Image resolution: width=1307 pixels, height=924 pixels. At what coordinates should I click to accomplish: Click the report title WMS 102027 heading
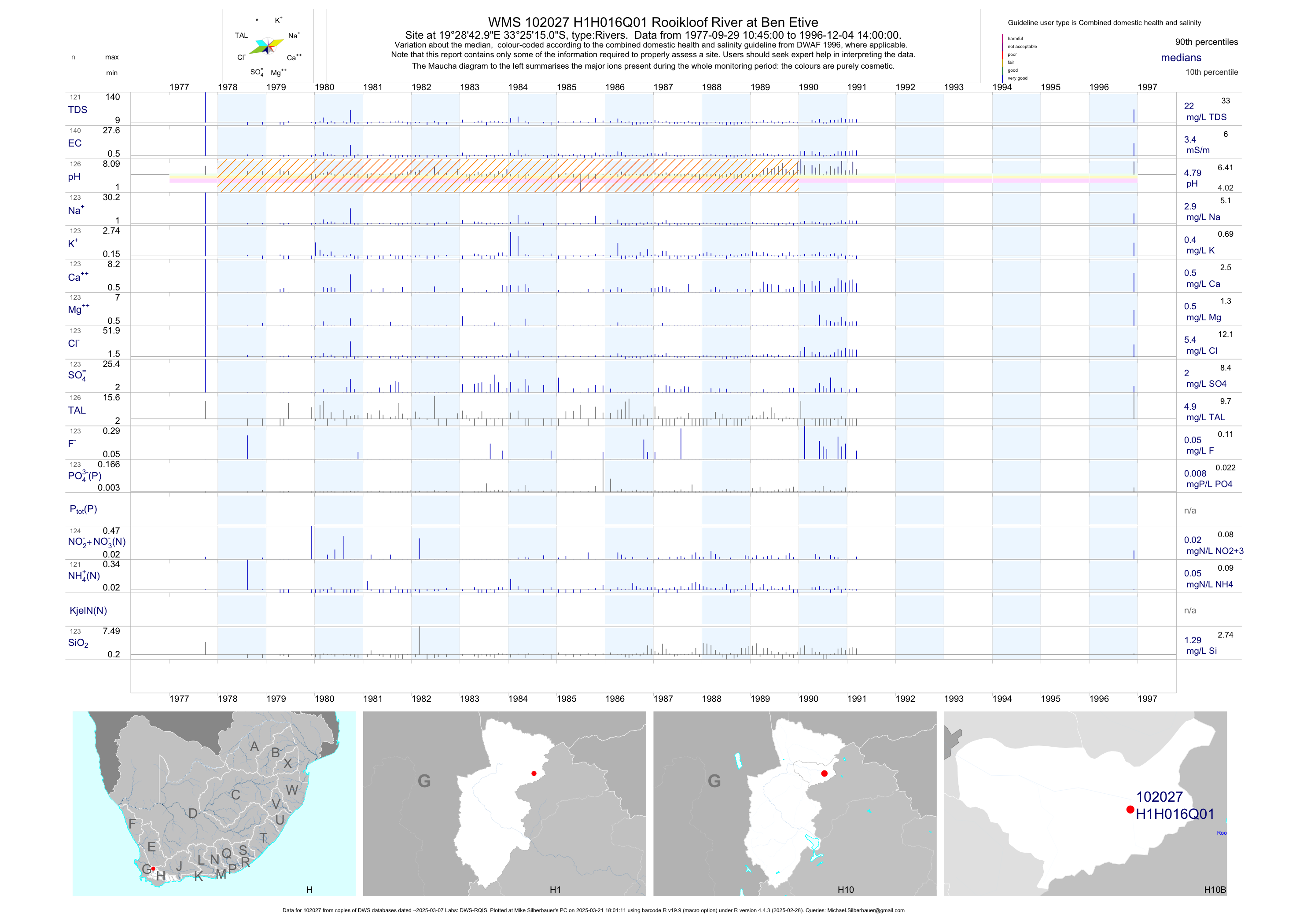pos(653,22)
